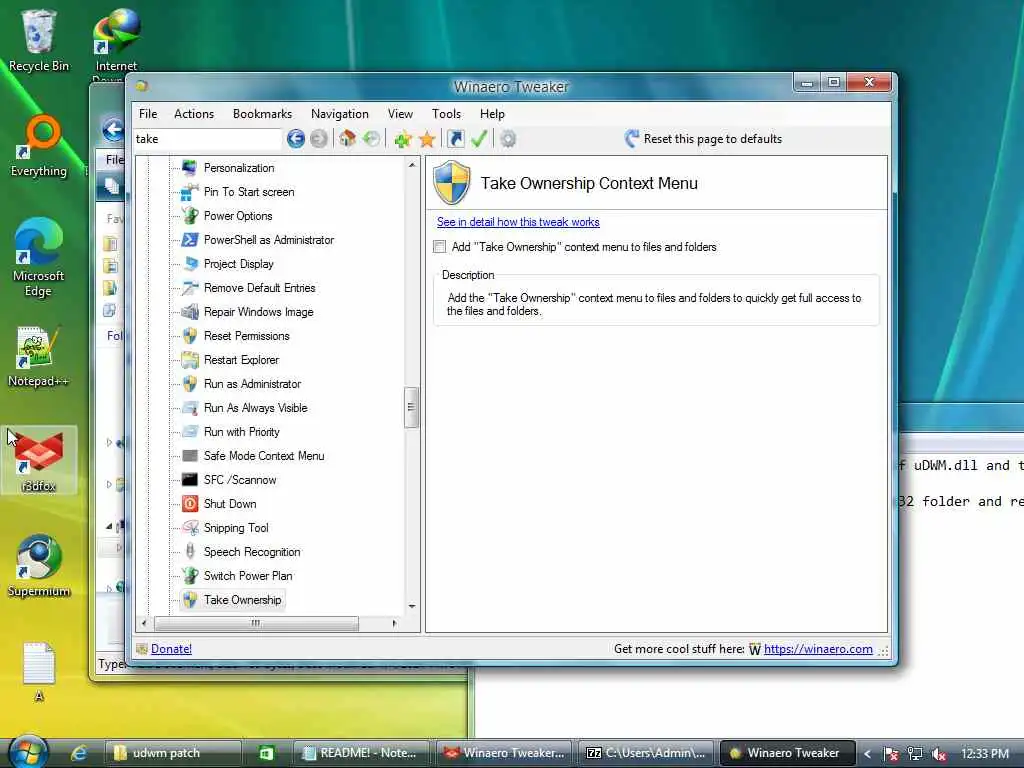Click PowerShell as Administrator icon
1024x768 pixels.
tap(189, 240)
